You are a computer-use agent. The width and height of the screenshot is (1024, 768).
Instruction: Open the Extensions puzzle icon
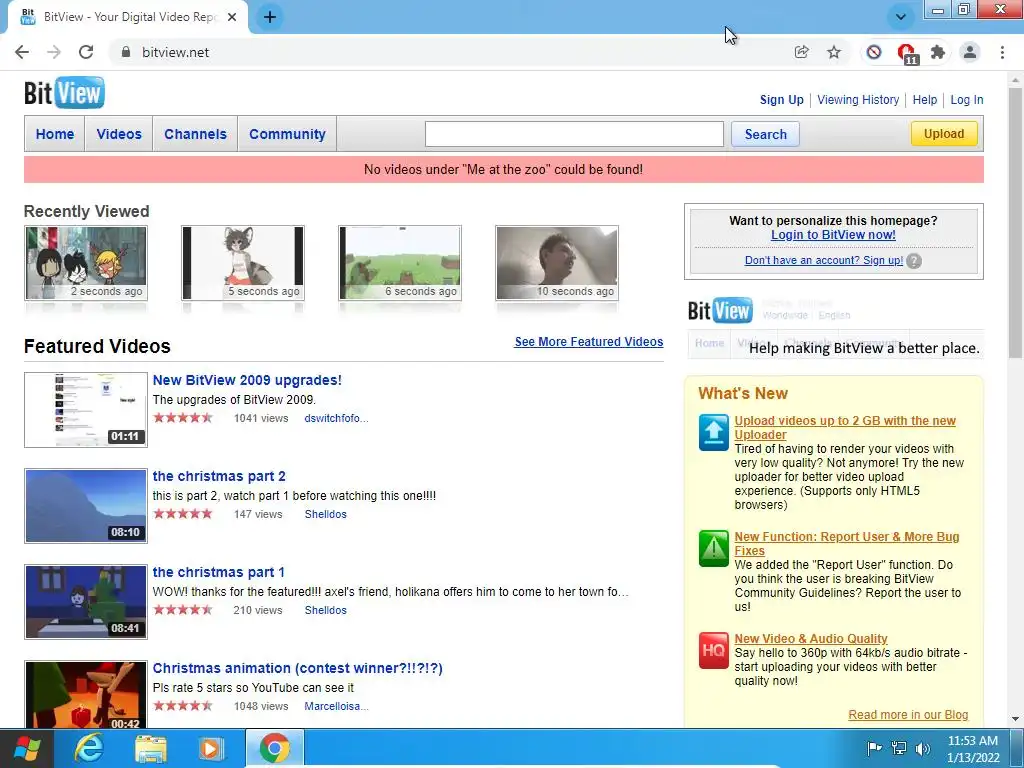(938, 52)
